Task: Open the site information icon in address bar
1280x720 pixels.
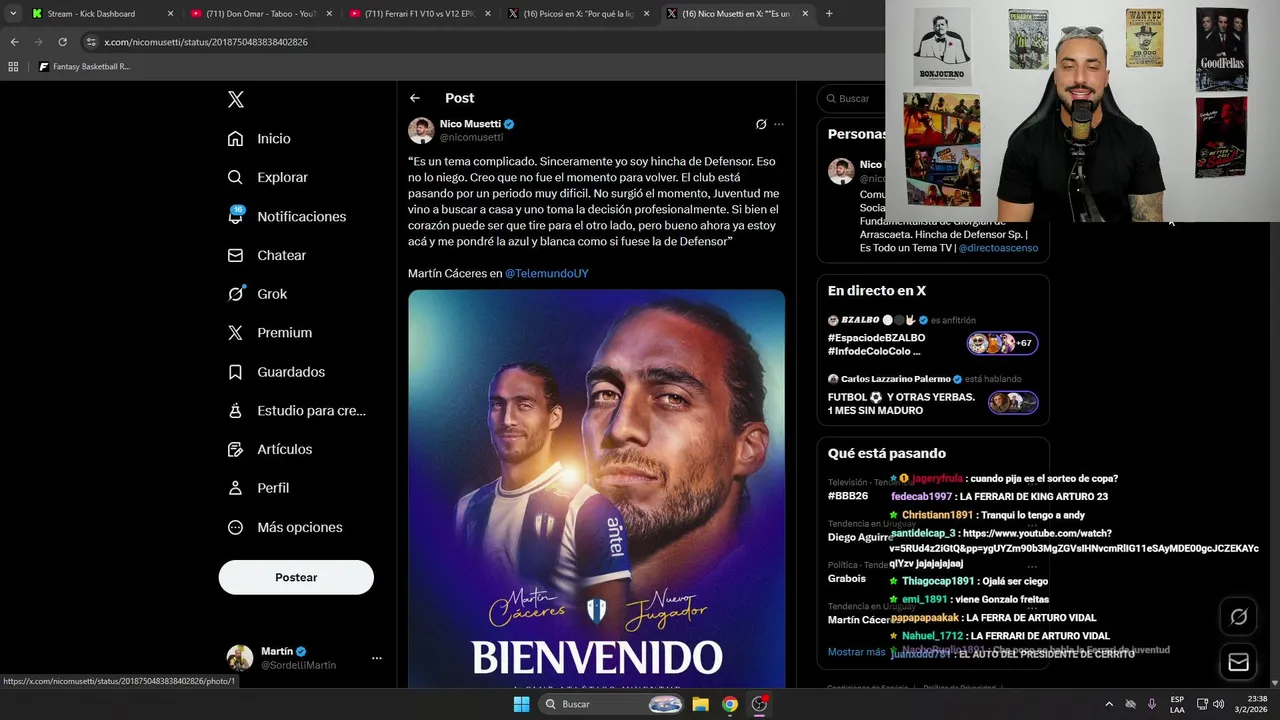Action: click(91, 42)
